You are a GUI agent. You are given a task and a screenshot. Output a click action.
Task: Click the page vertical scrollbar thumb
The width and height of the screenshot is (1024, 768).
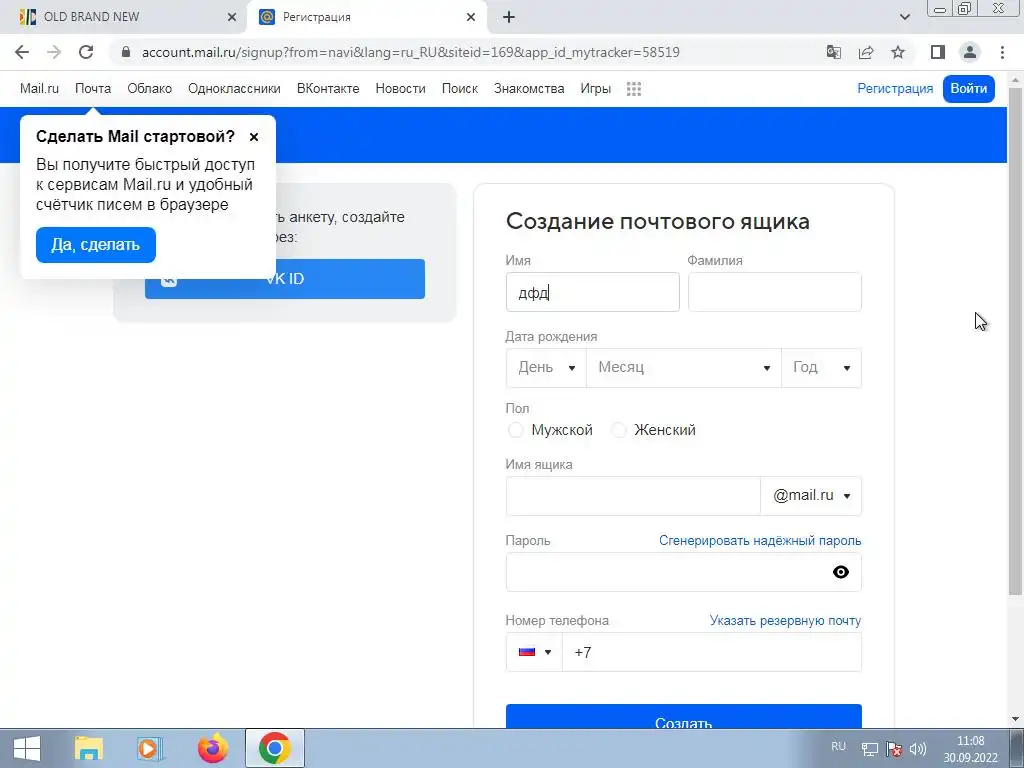point(1016,340)
